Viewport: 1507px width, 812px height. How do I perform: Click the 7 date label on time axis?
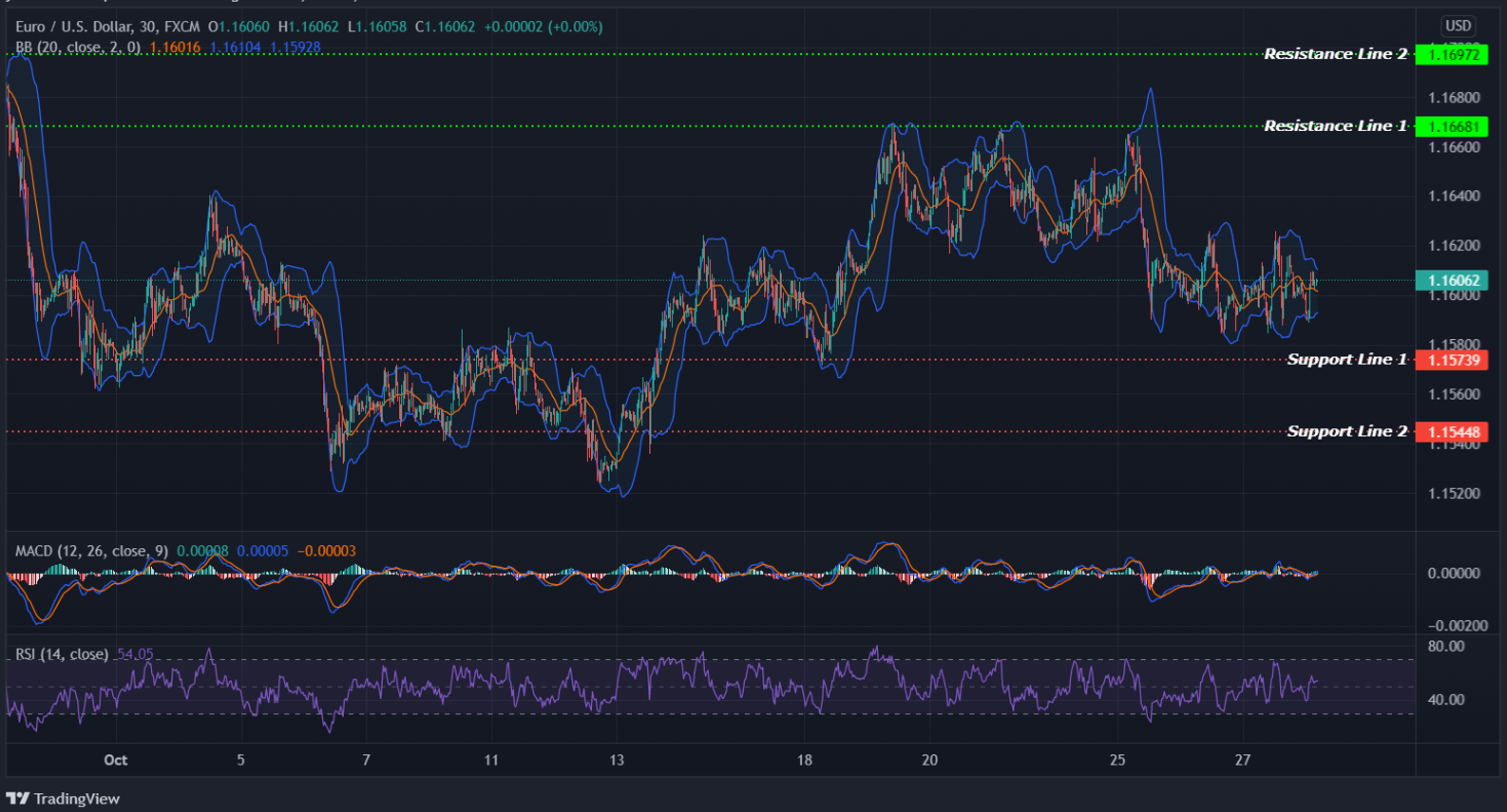(x=366, y=760)
